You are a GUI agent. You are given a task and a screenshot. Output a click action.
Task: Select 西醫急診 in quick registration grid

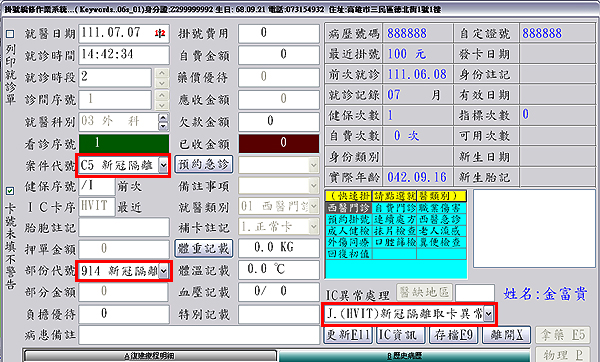click(x=441, y=220)
